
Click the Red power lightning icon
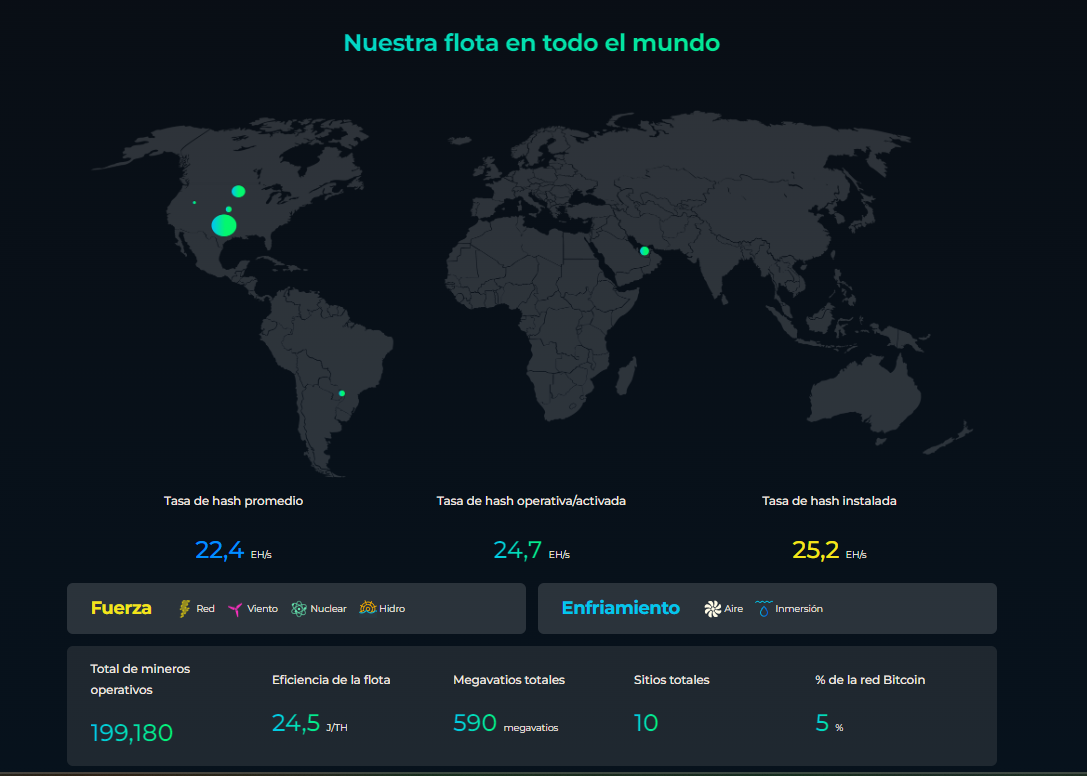click(184, 608)
